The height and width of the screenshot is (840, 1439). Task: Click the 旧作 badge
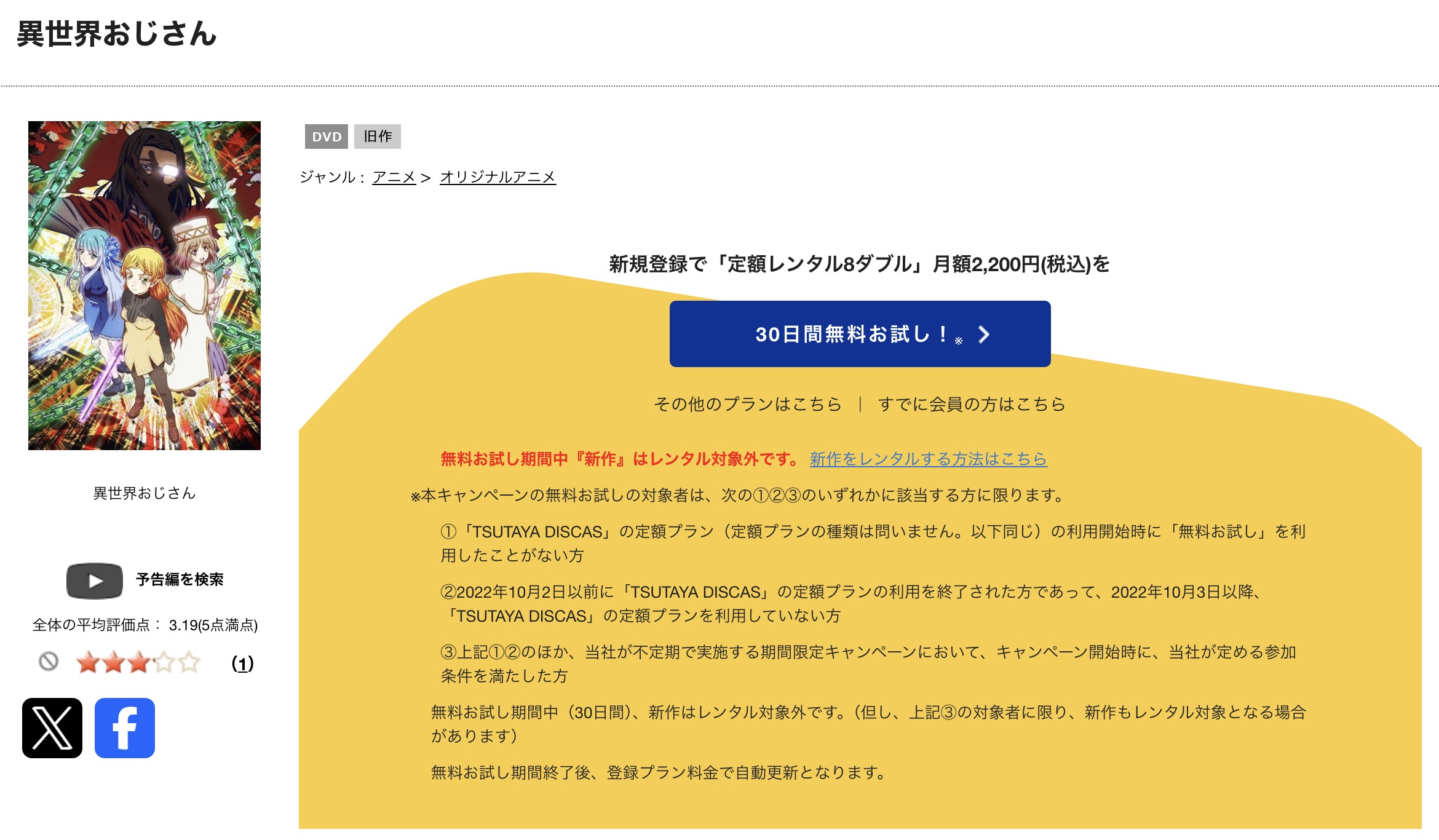coord(378,137)
